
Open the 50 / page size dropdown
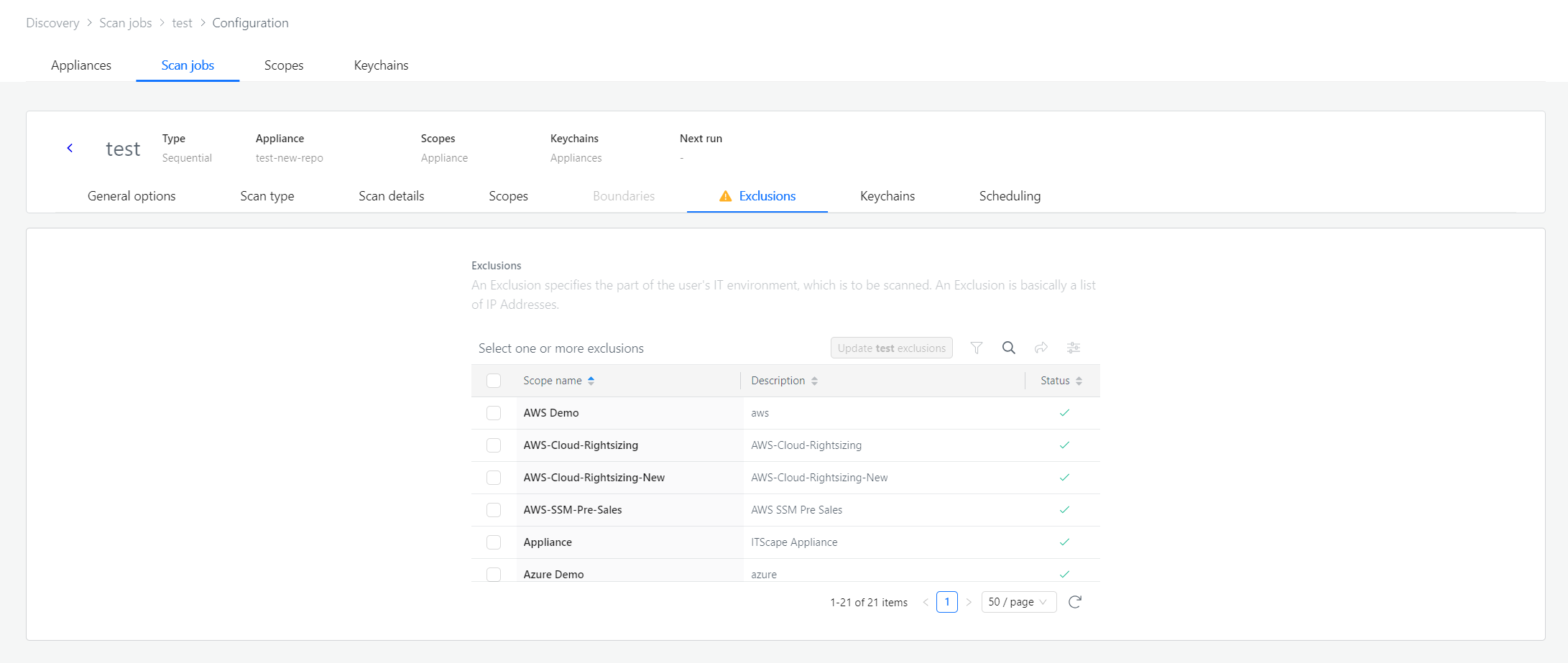[x=1019, y=602]
